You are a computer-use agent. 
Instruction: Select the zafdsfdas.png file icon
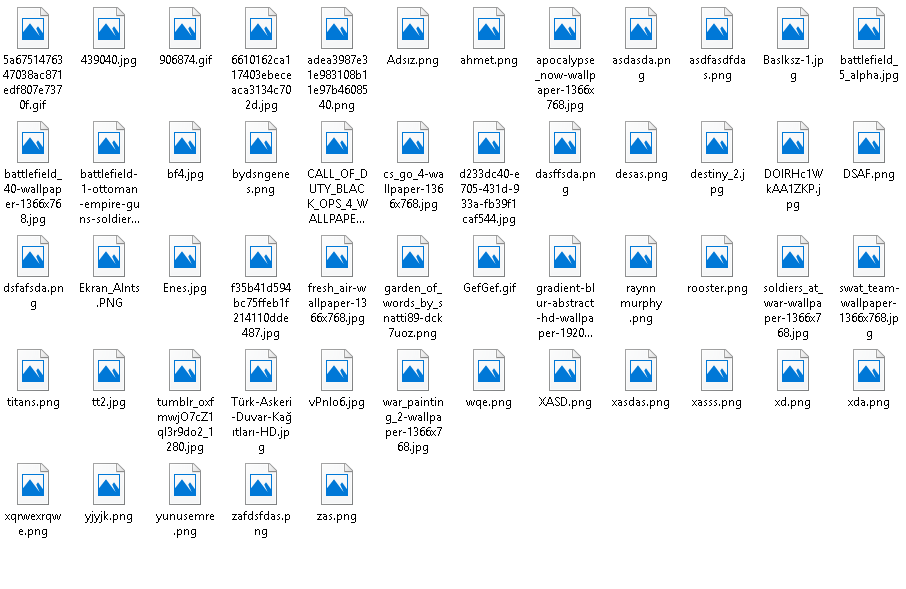(261, 484)
